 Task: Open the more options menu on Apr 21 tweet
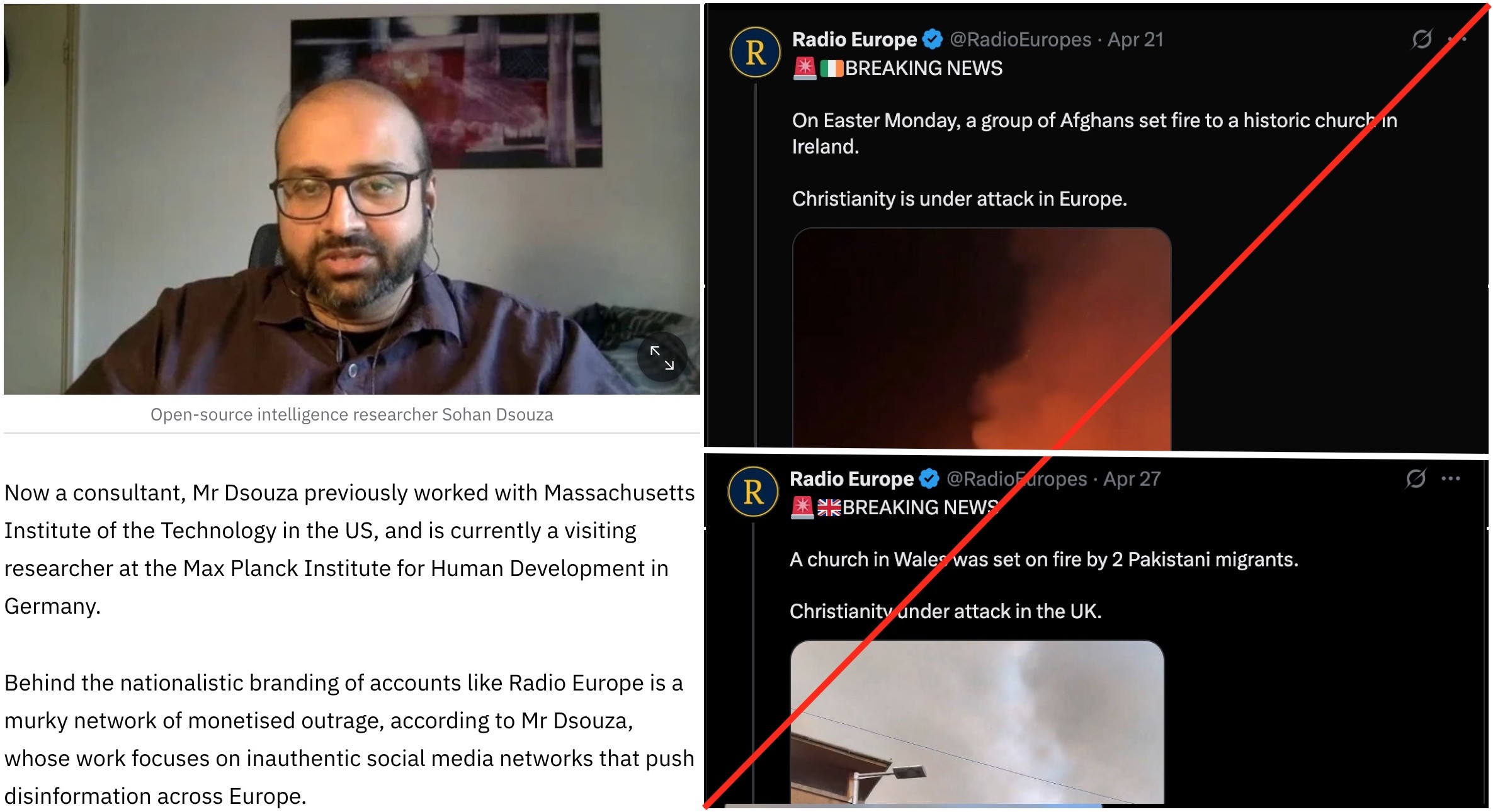(x=1457, y=39)
